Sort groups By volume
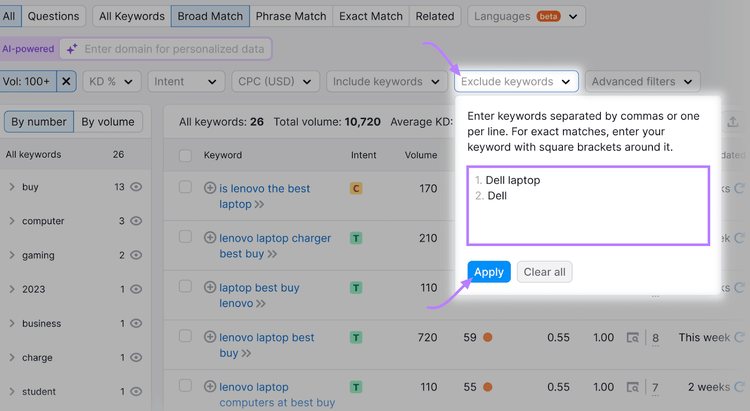 tap(108, 122)
